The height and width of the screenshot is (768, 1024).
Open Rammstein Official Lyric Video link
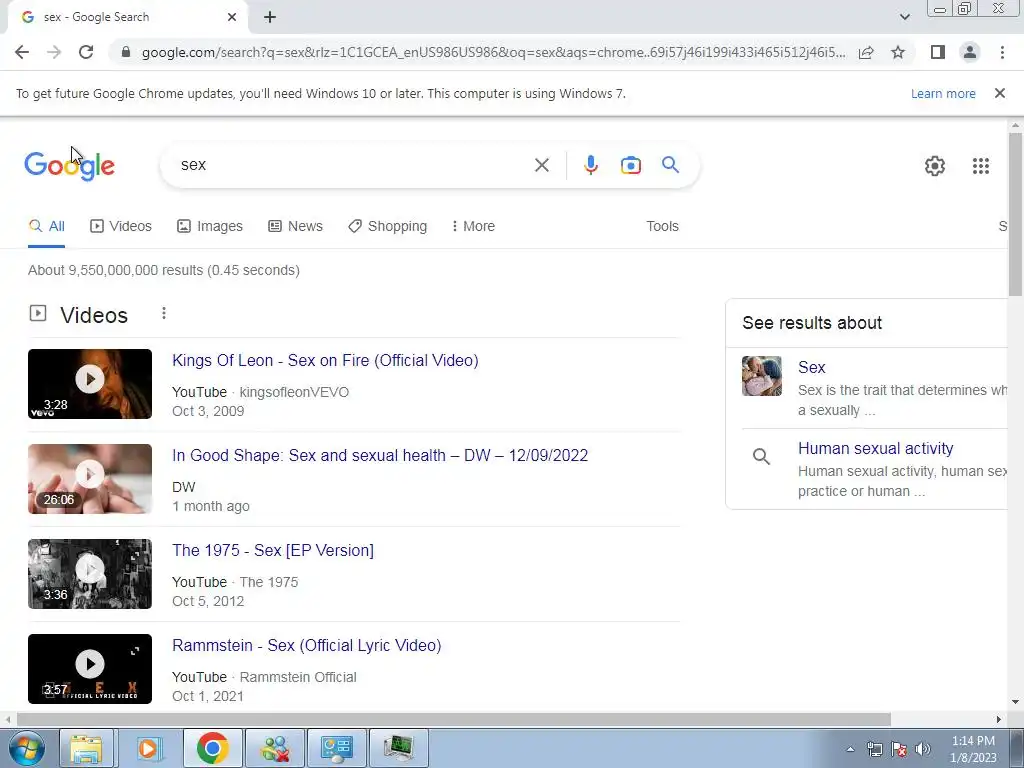(306, 645)
